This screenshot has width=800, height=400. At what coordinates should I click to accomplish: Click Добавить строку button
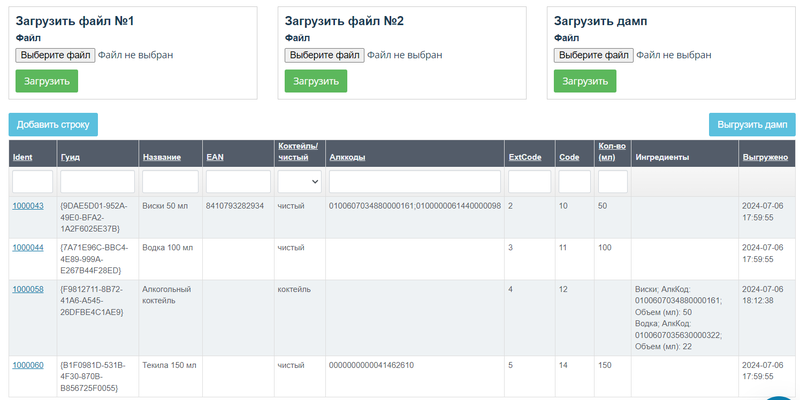tap(53, 124)
